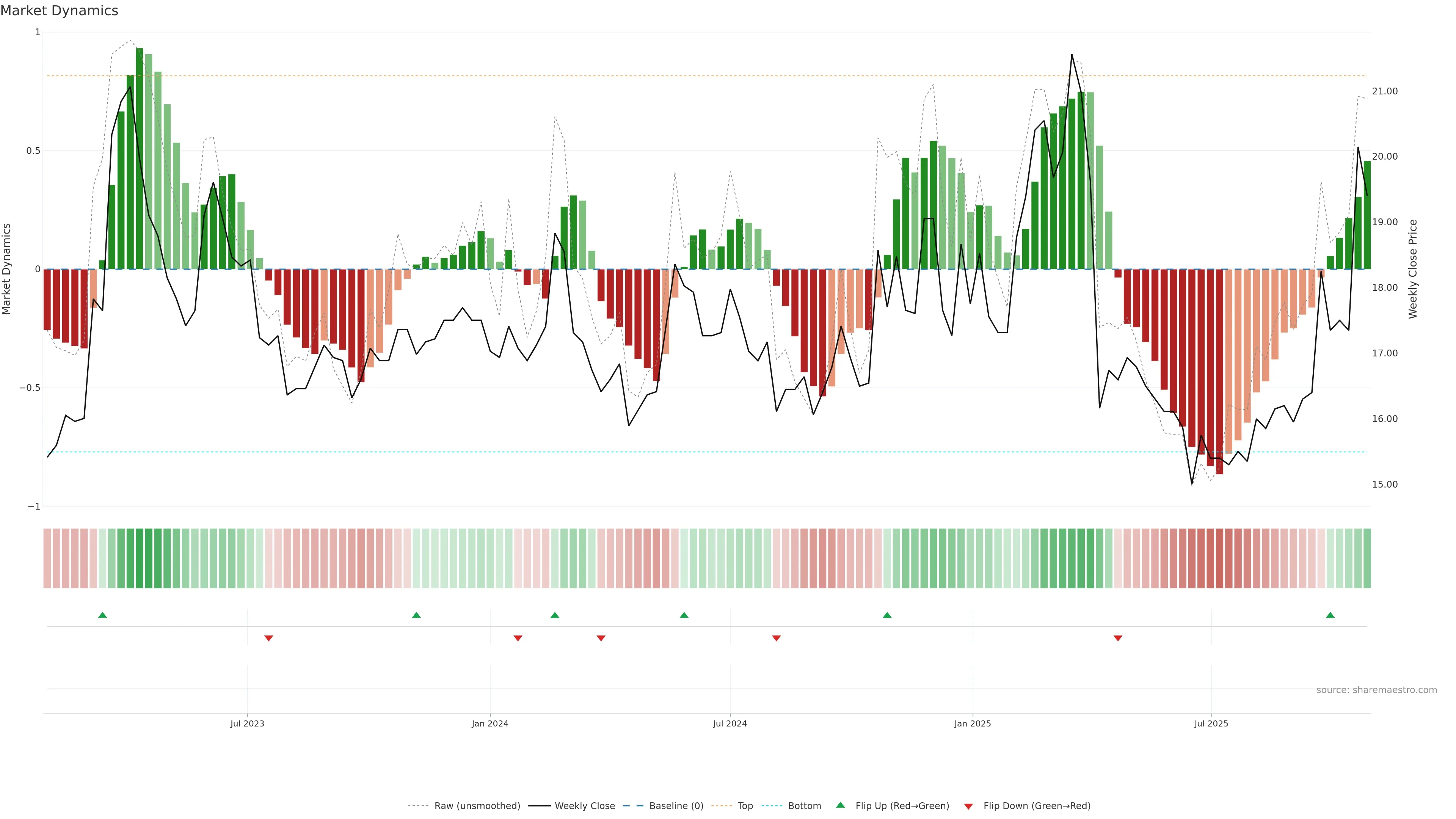Viewport: 1456px width, 819px height.
Task: Click the Market Dynamics chart title
Action: [x=60, y=11]
